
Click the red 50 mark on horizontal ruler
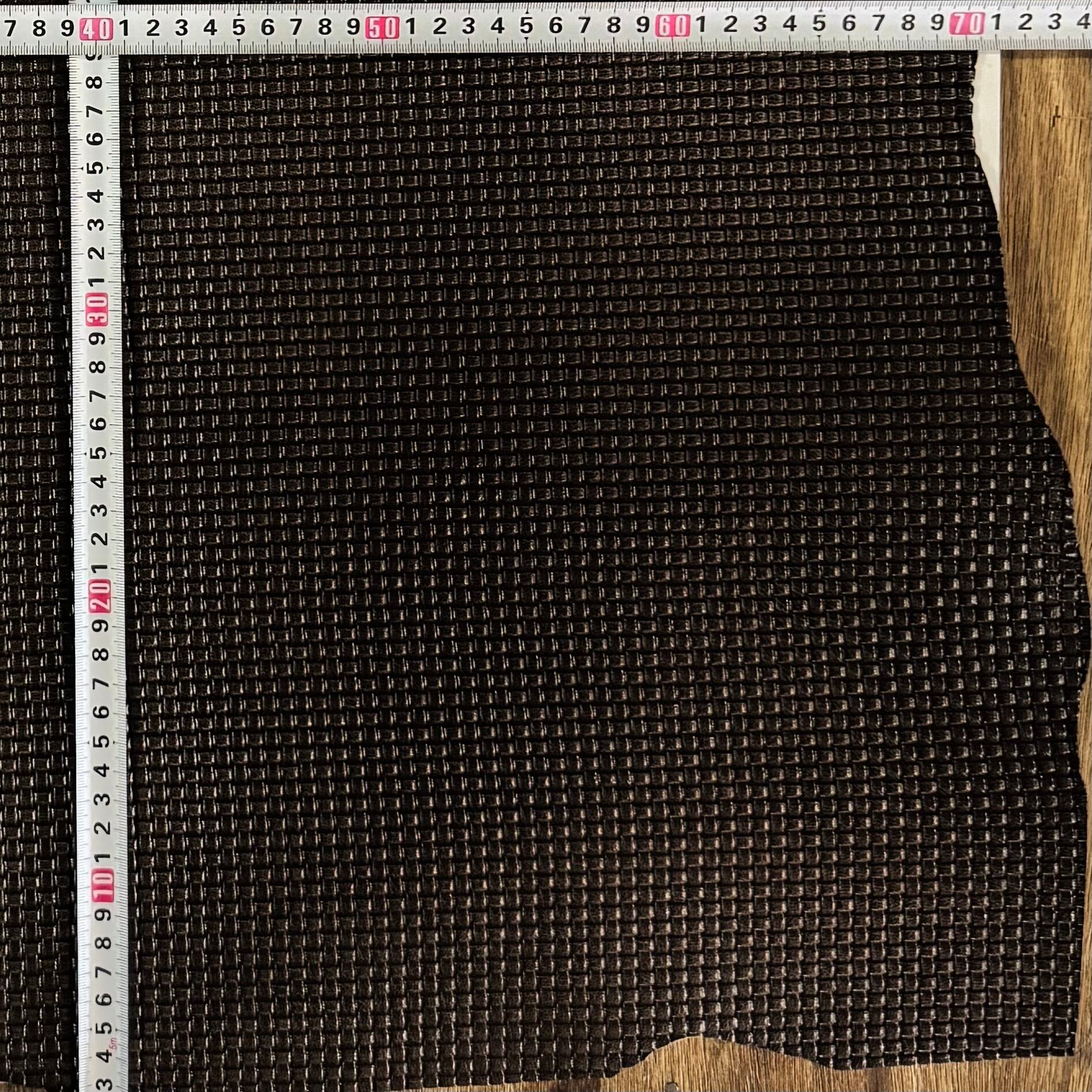382,28
